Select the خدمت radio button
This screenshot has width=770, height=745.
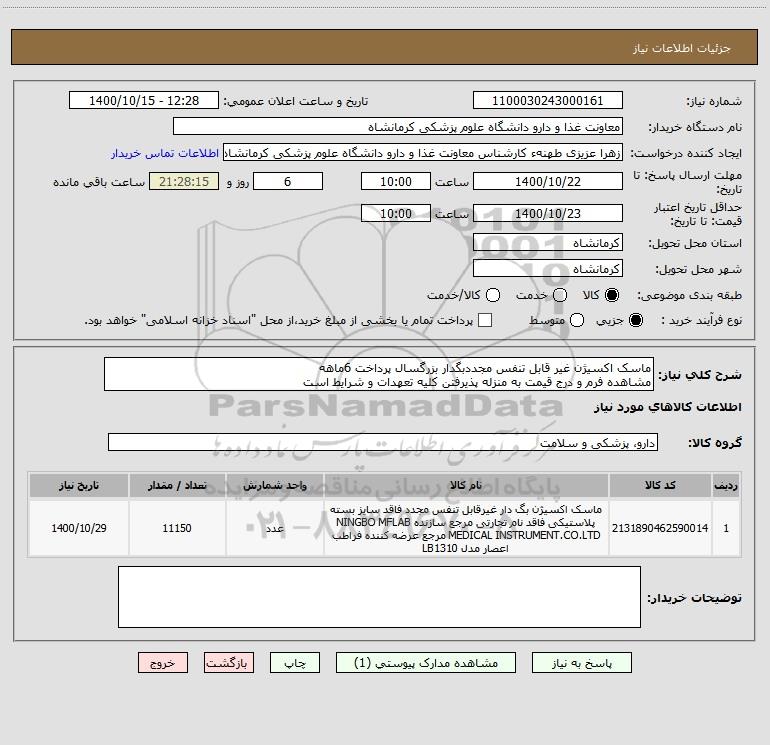pos(560,295)
